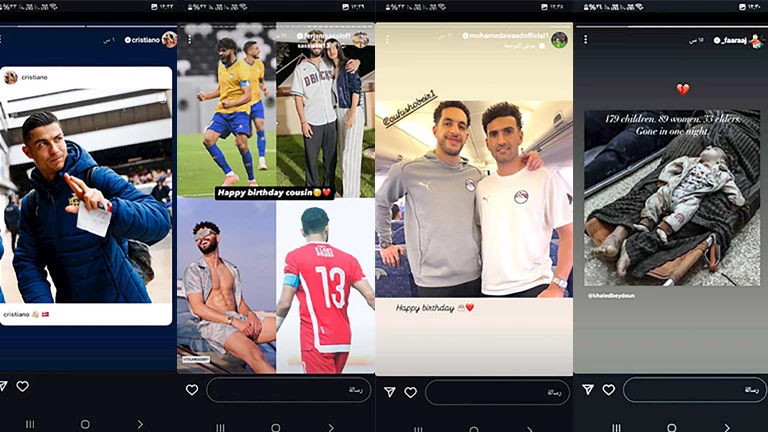Type reply in mohamedawaadofficial story message field

point(497,392)
